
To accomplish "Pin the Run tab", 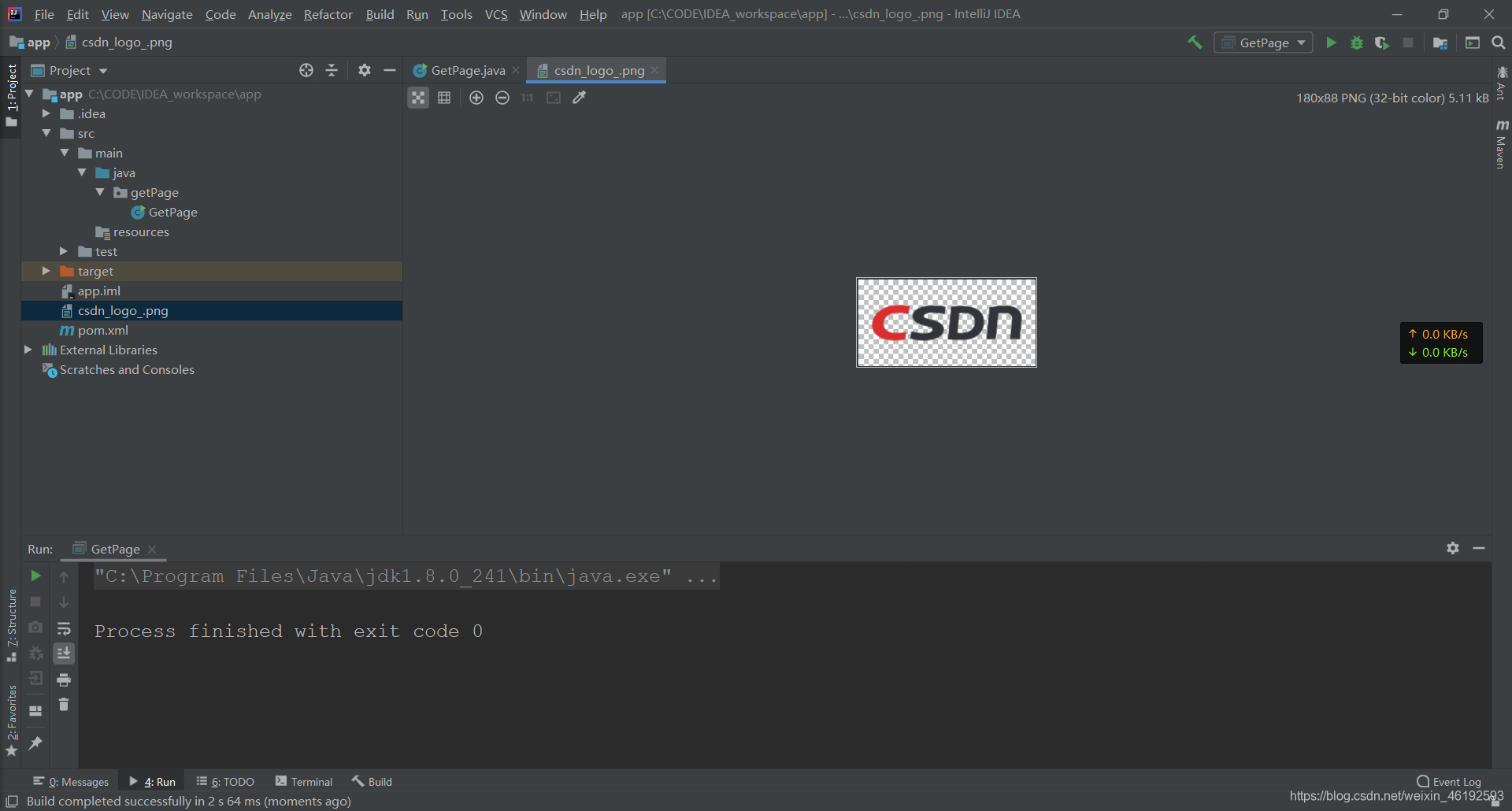I will pyautogui.click(x=35, y=742).
